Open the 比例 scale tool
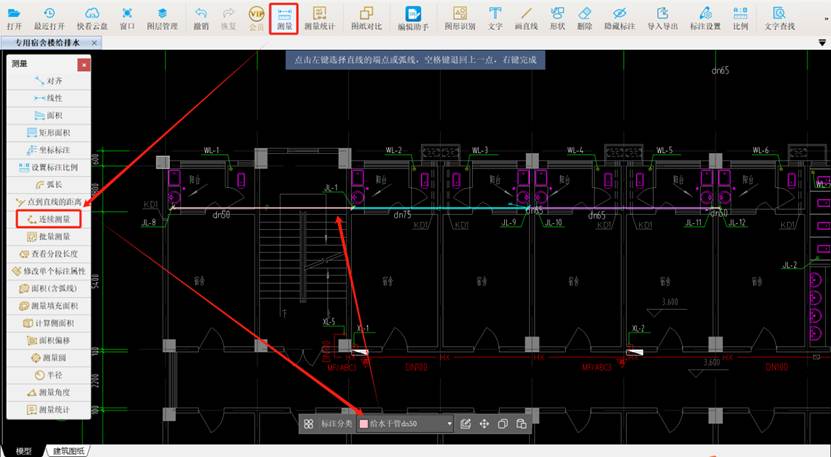 (x=740, y=18)
